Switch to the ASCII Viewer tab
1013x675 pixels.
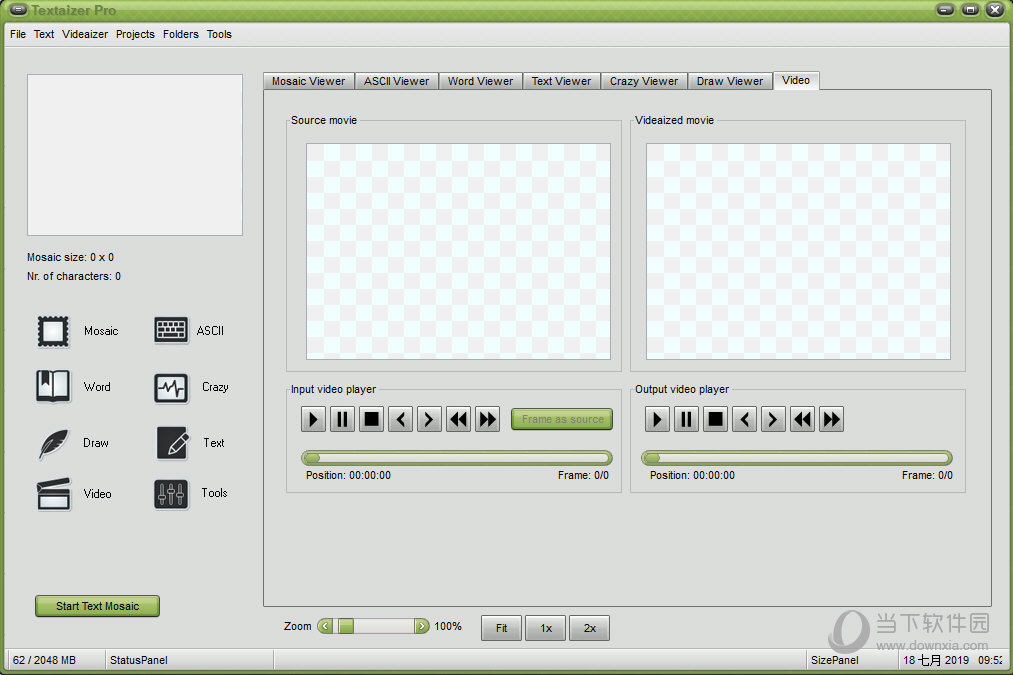click(397, 81)
